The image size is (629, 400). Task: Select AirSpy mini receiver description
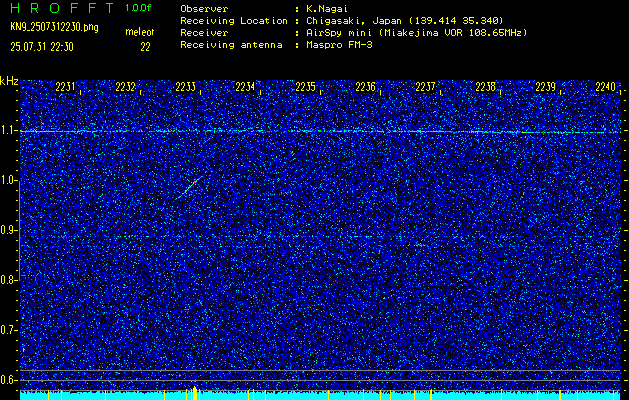point(416,33)
